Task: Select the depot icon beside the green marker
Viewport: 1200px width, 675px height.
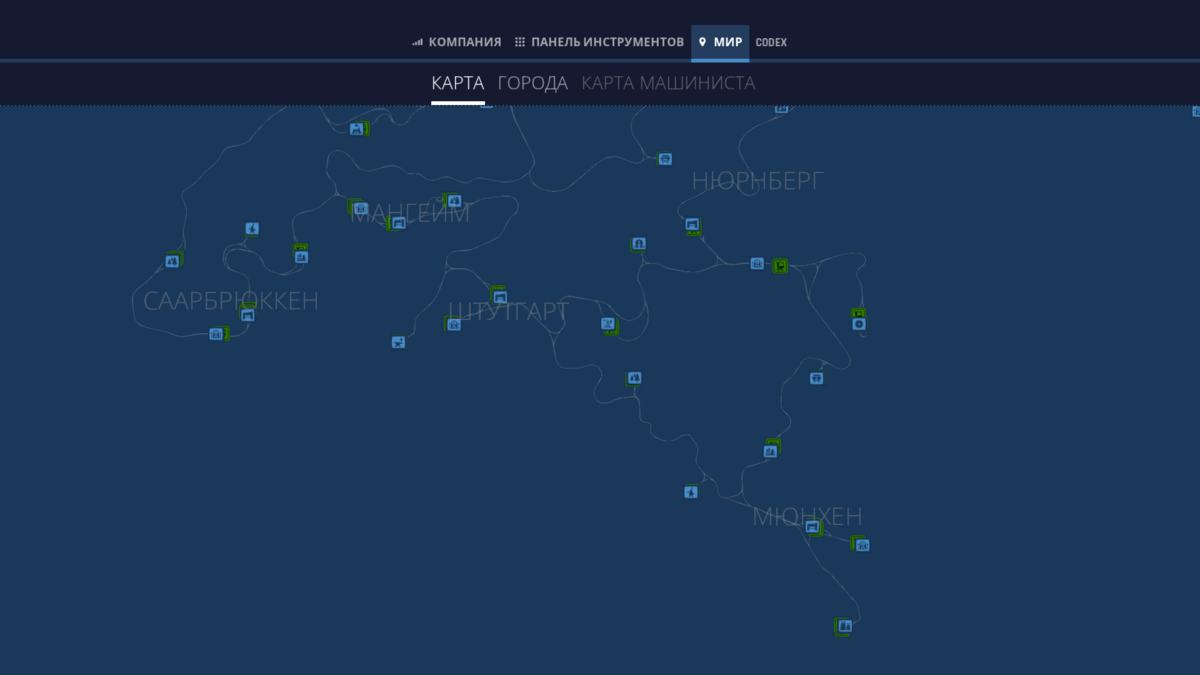Action: pos(757,264)
